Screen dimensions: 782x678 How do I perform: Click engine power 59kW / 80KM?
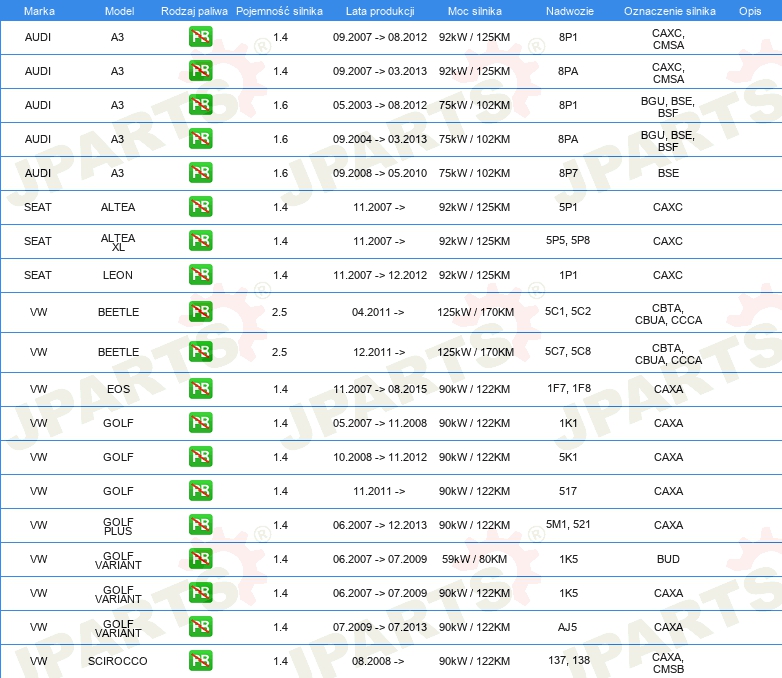click(x=474, y=559)
